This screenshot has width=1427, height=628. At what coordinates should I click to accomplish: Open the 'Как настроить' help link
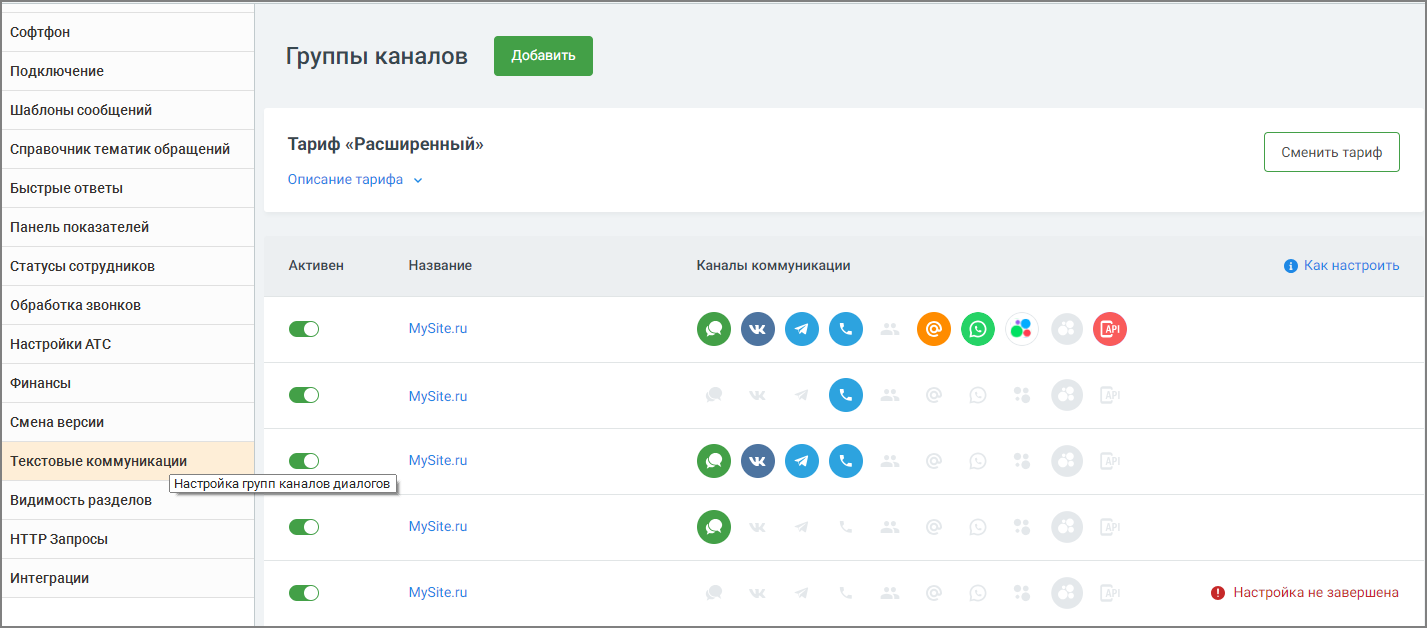[x=1351, y=266]
